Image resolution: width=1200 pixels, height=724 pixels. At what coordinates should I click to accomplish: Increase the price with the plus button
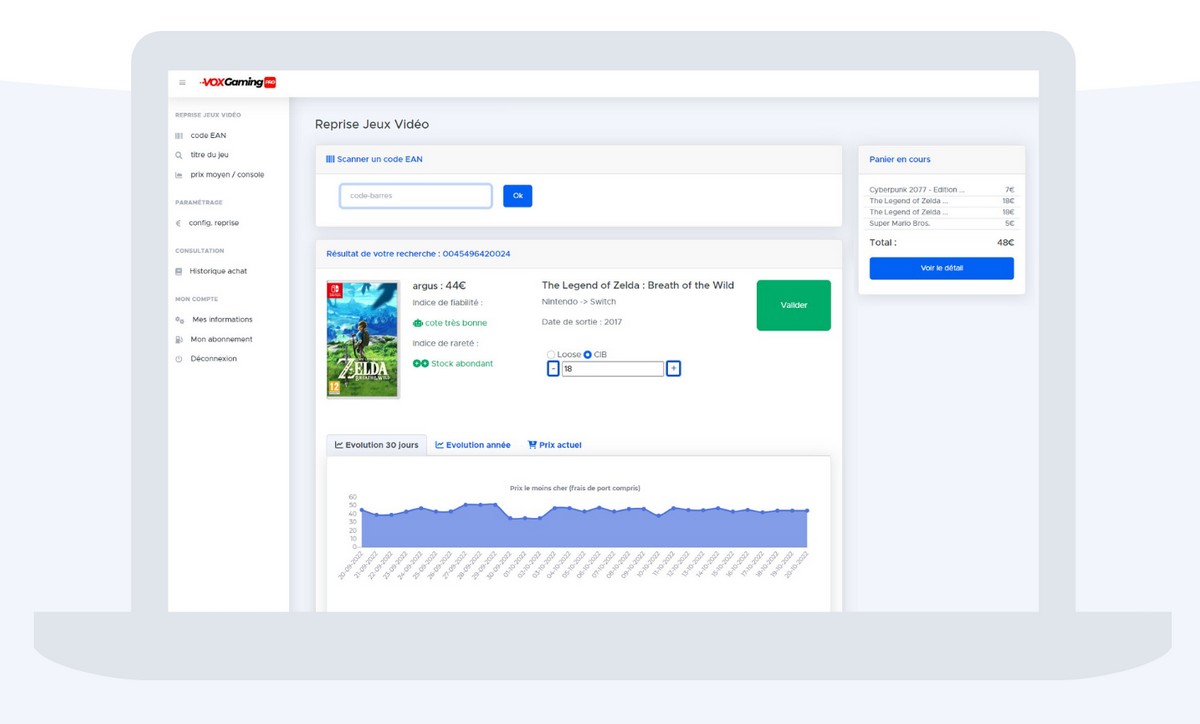(674, 369)
